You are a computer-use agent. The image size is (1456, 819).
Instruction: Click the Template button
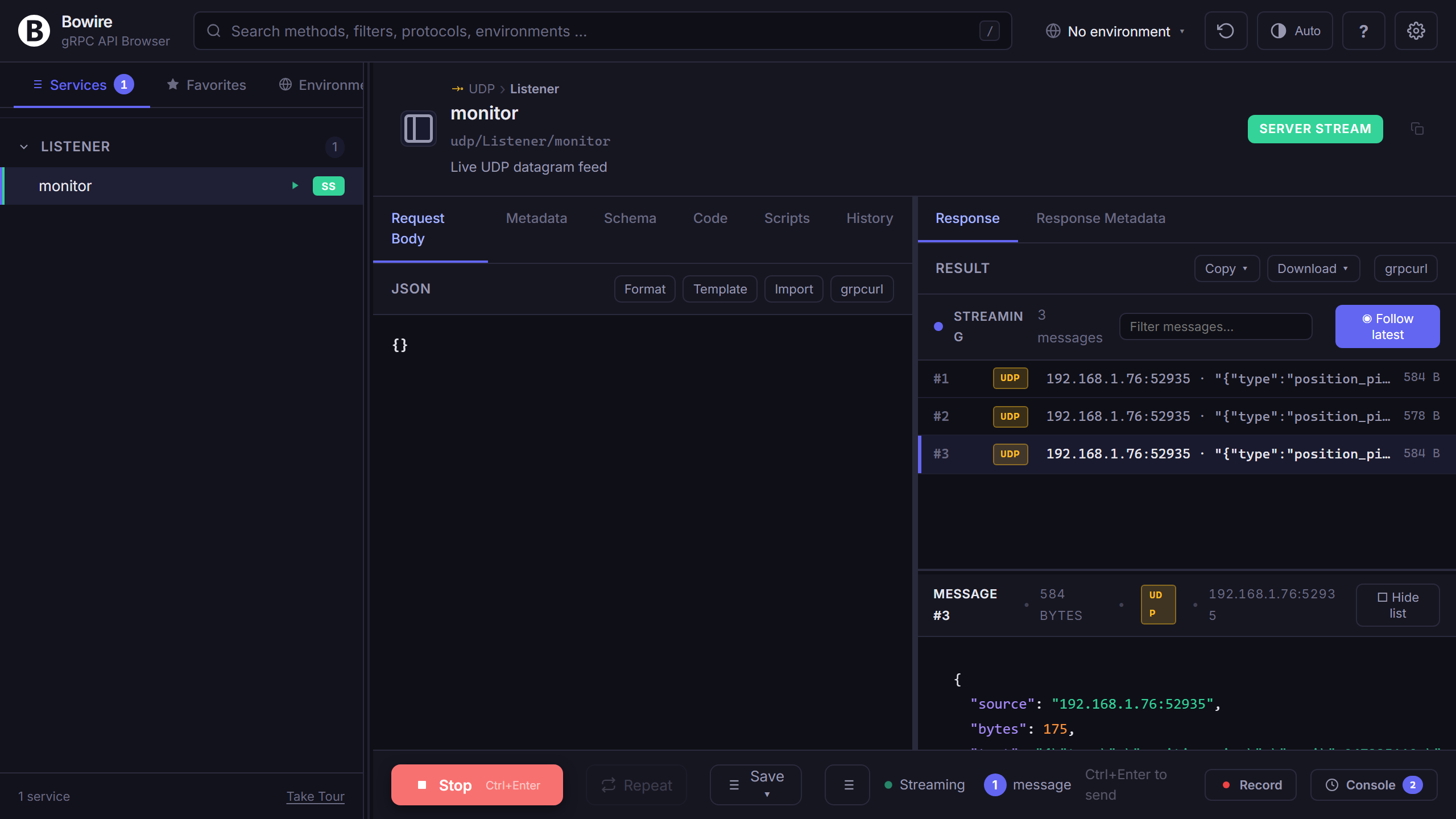[x=719, y=289]
